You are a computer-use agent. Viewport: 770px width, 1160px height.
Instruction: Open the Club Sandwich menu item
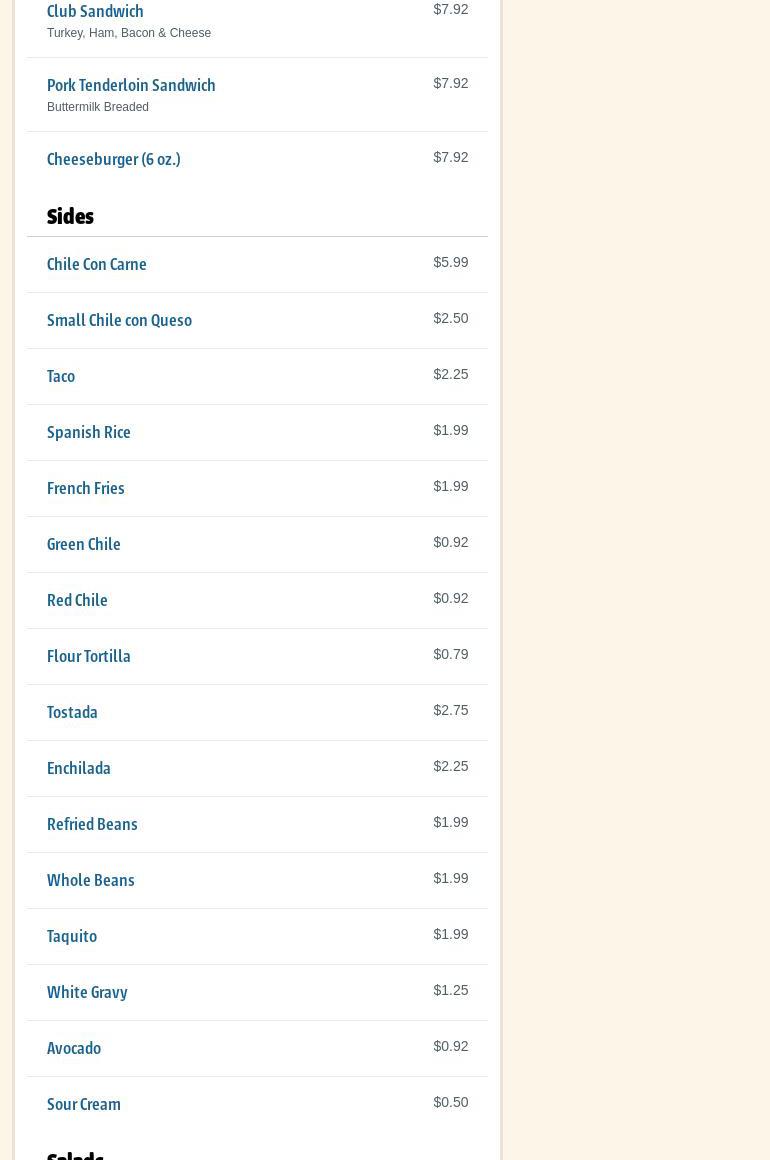coord(95,12)
